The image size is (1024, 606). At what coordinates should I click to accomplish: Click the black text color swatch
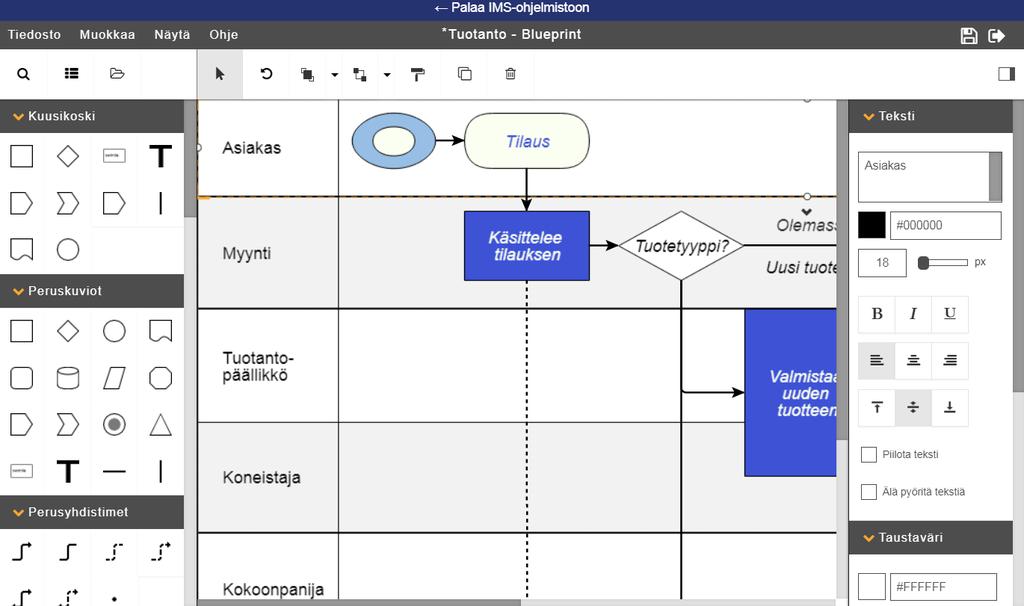tap(871, 225)
